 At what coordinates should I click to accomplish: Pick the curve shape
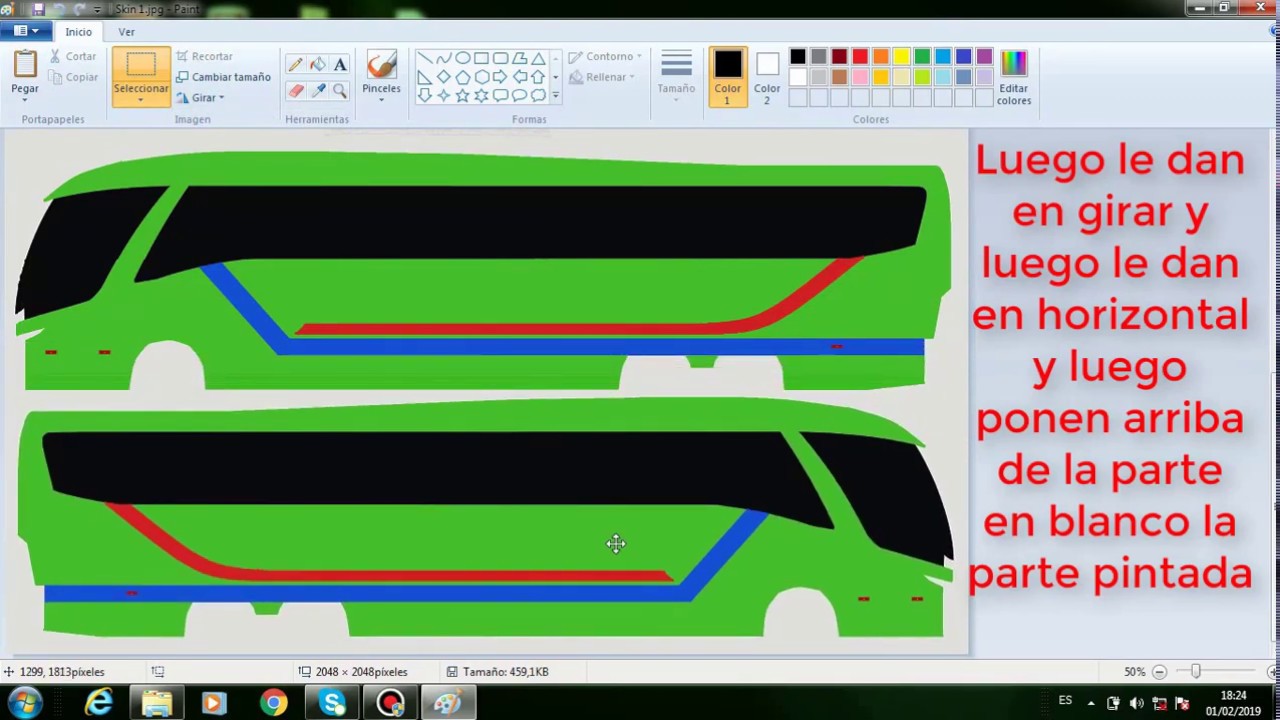444,58
